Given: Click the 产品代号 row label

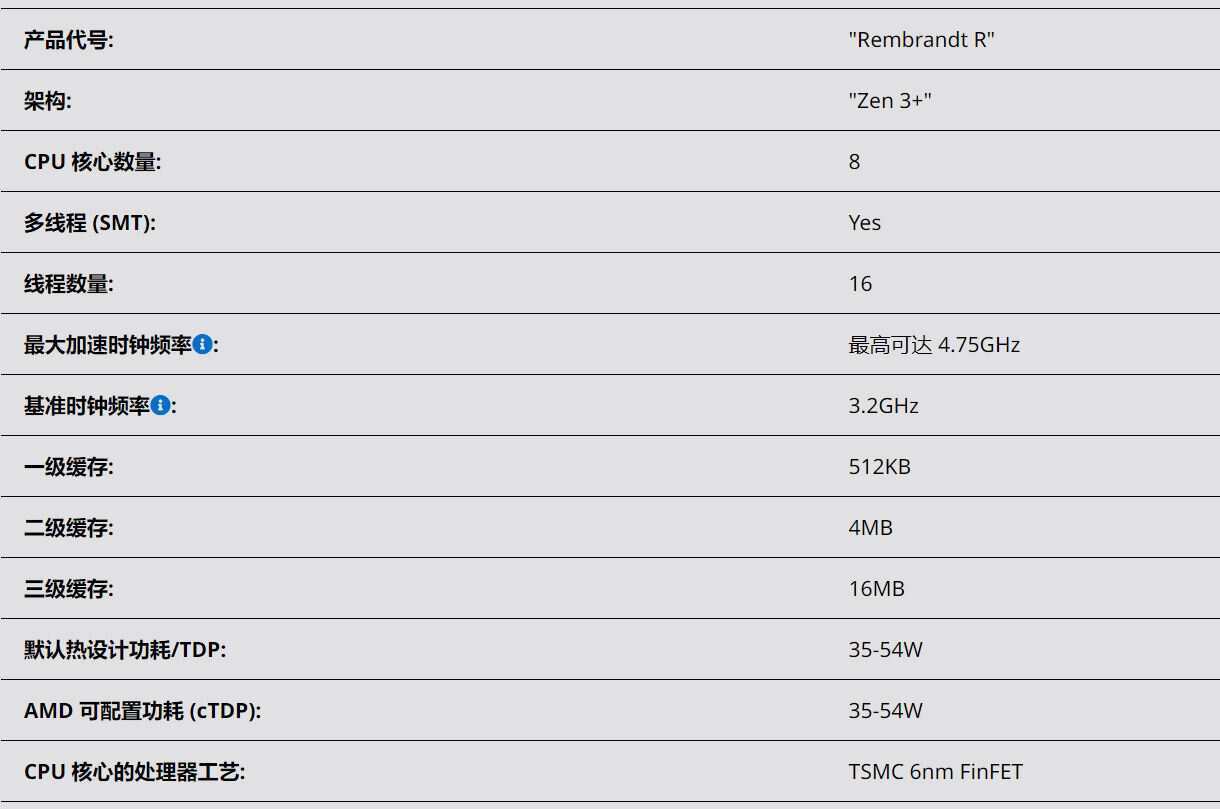Looking at the screenshot, I should tap(69, 40).
